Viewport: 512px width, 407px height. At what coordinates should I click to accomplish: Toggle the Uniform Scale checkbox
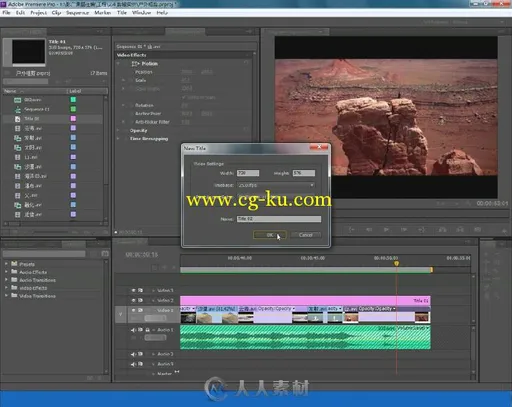[184, 97]
